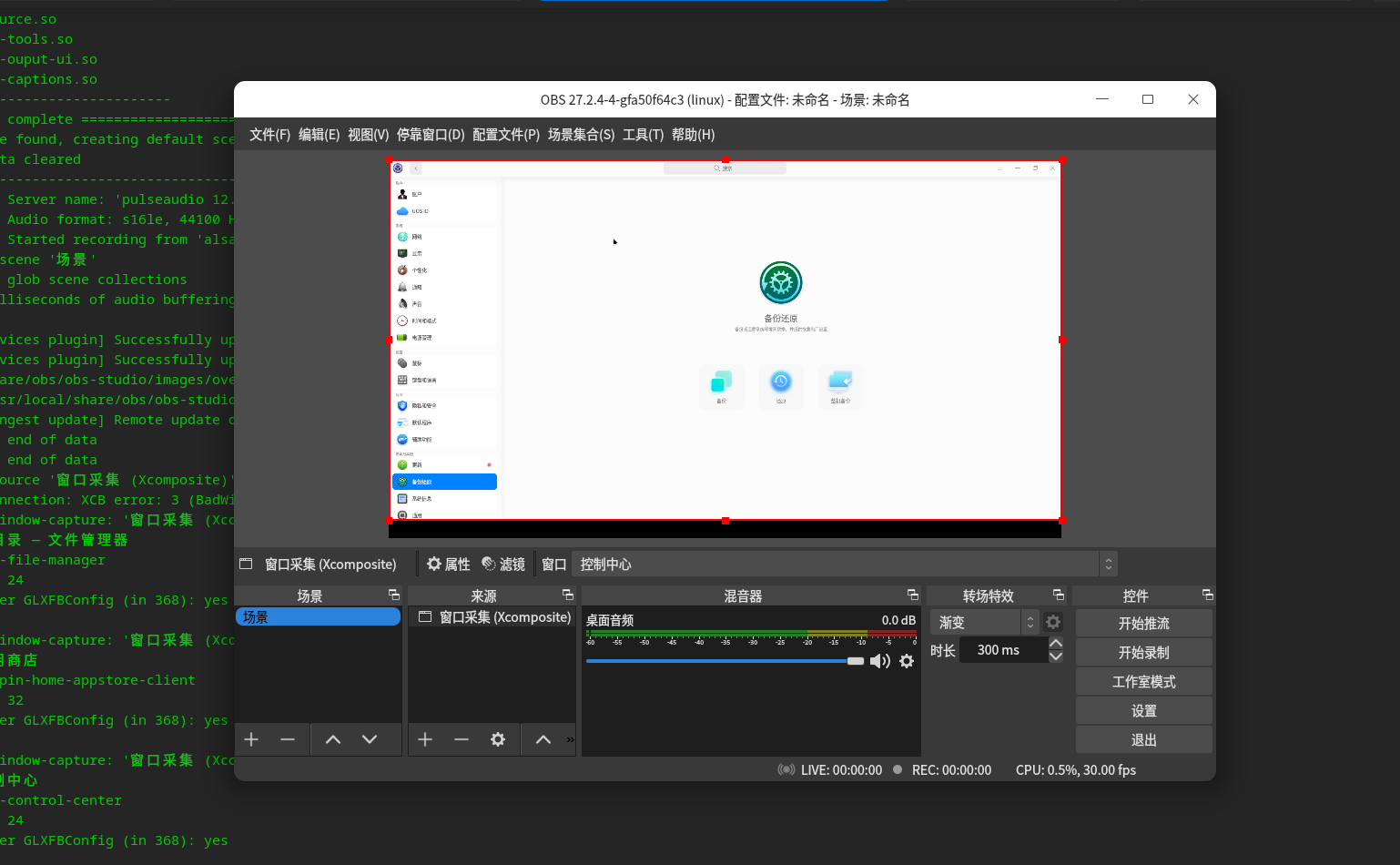Screen dimensions: 1400x865
Task: Open transition configuration gear next to 渐变
Action: point(1052,622)
